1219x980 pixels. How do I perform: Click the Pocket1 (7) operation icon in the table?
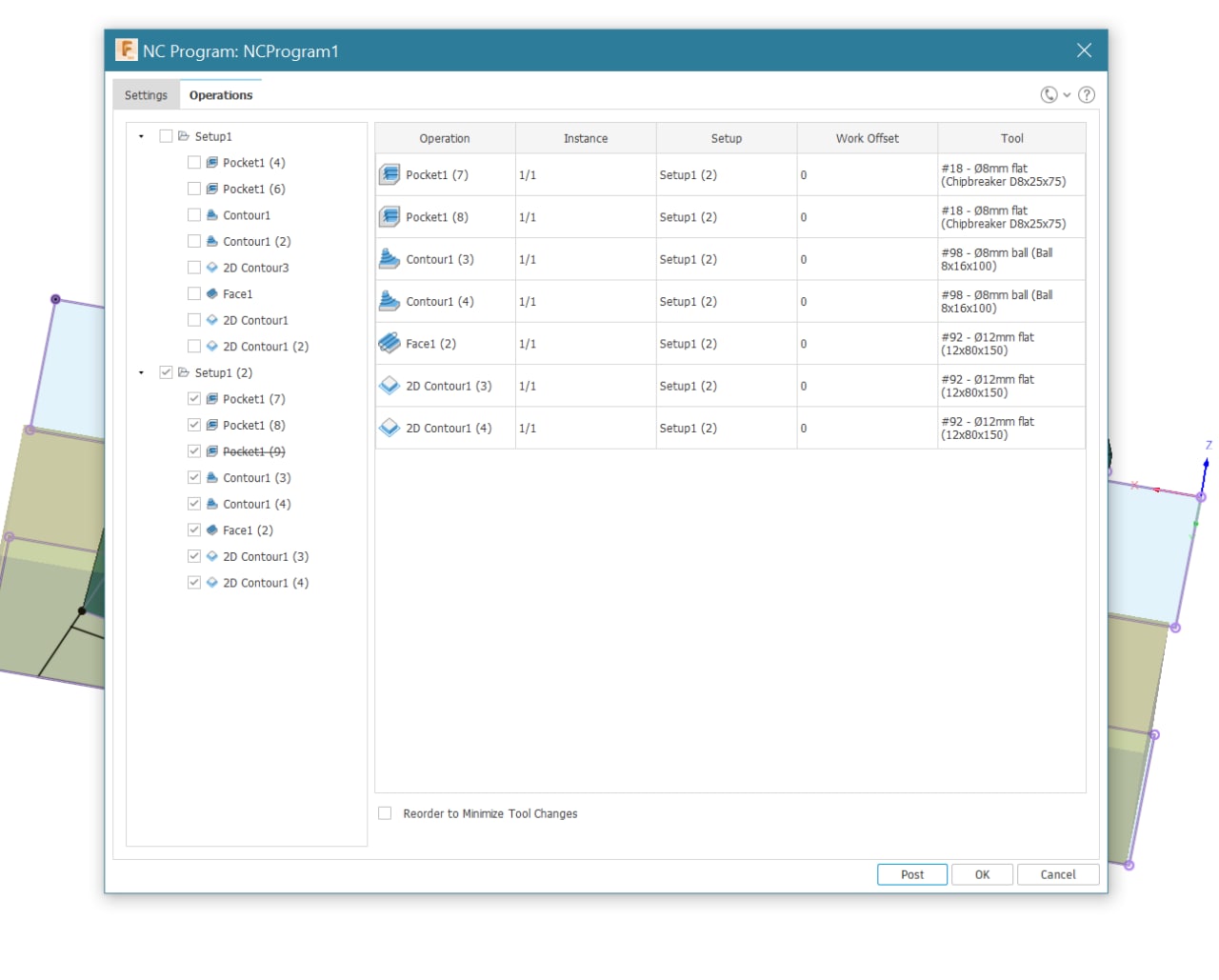click(390, 174)
